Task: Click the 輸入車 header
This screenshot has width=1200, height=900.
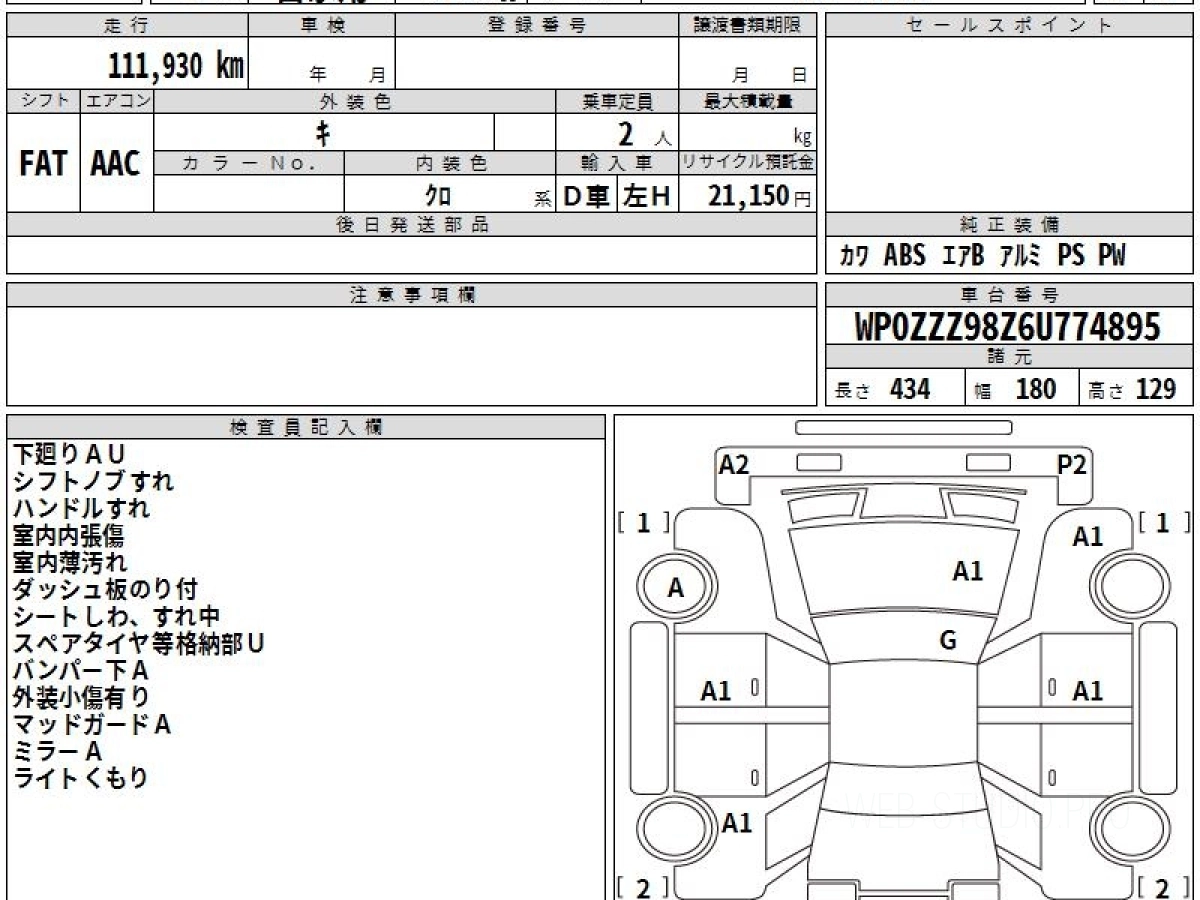Action: (617, 163)
